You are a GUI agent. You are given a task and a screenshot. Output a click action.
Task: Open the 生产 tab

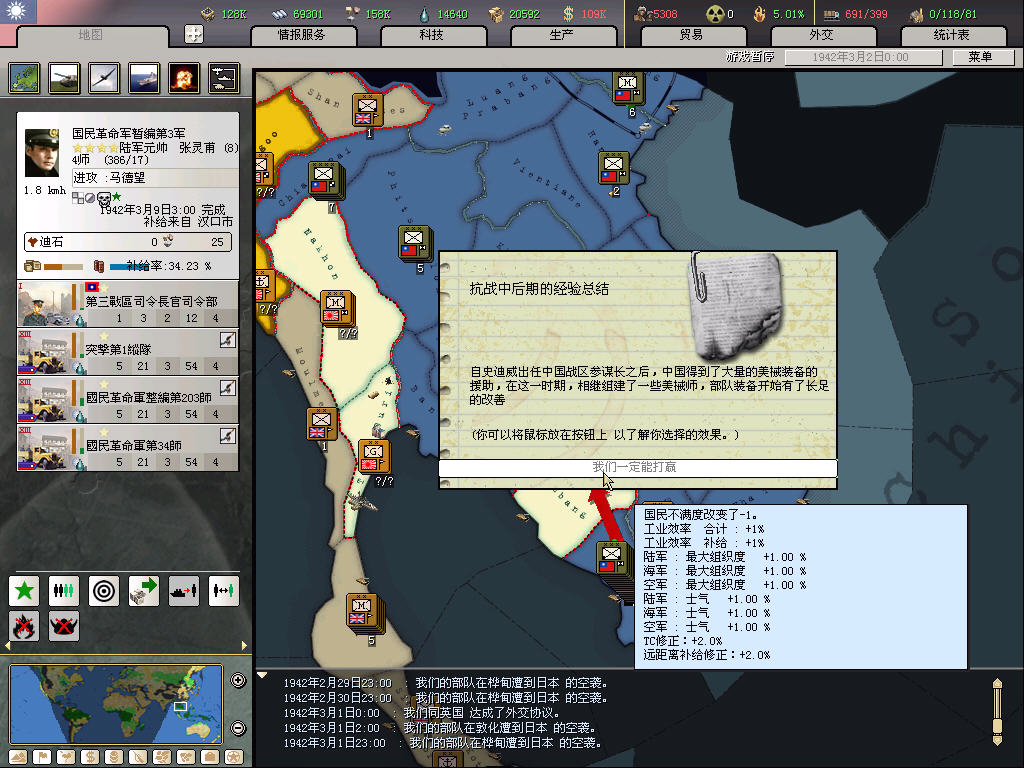[562, 35]
